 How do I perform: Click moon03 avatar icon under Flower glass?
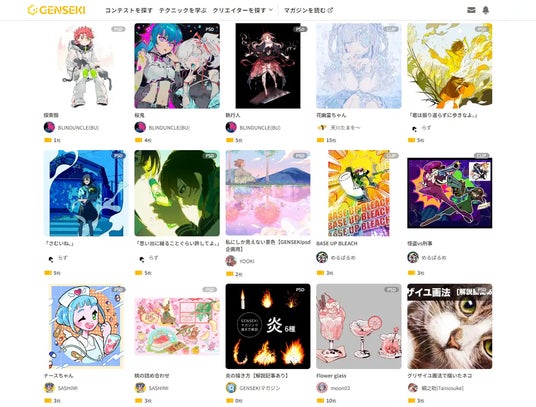[x=322, y=388]
